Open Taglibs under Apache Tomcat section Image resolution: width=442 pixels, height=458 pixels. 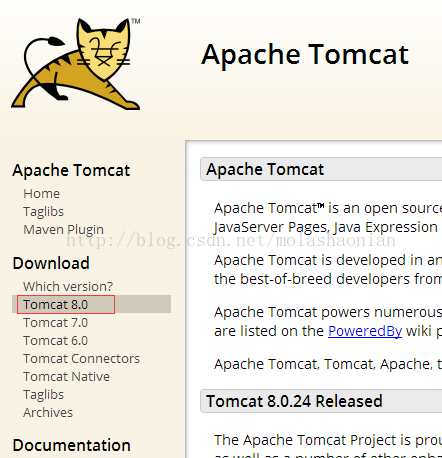[43, 212]
